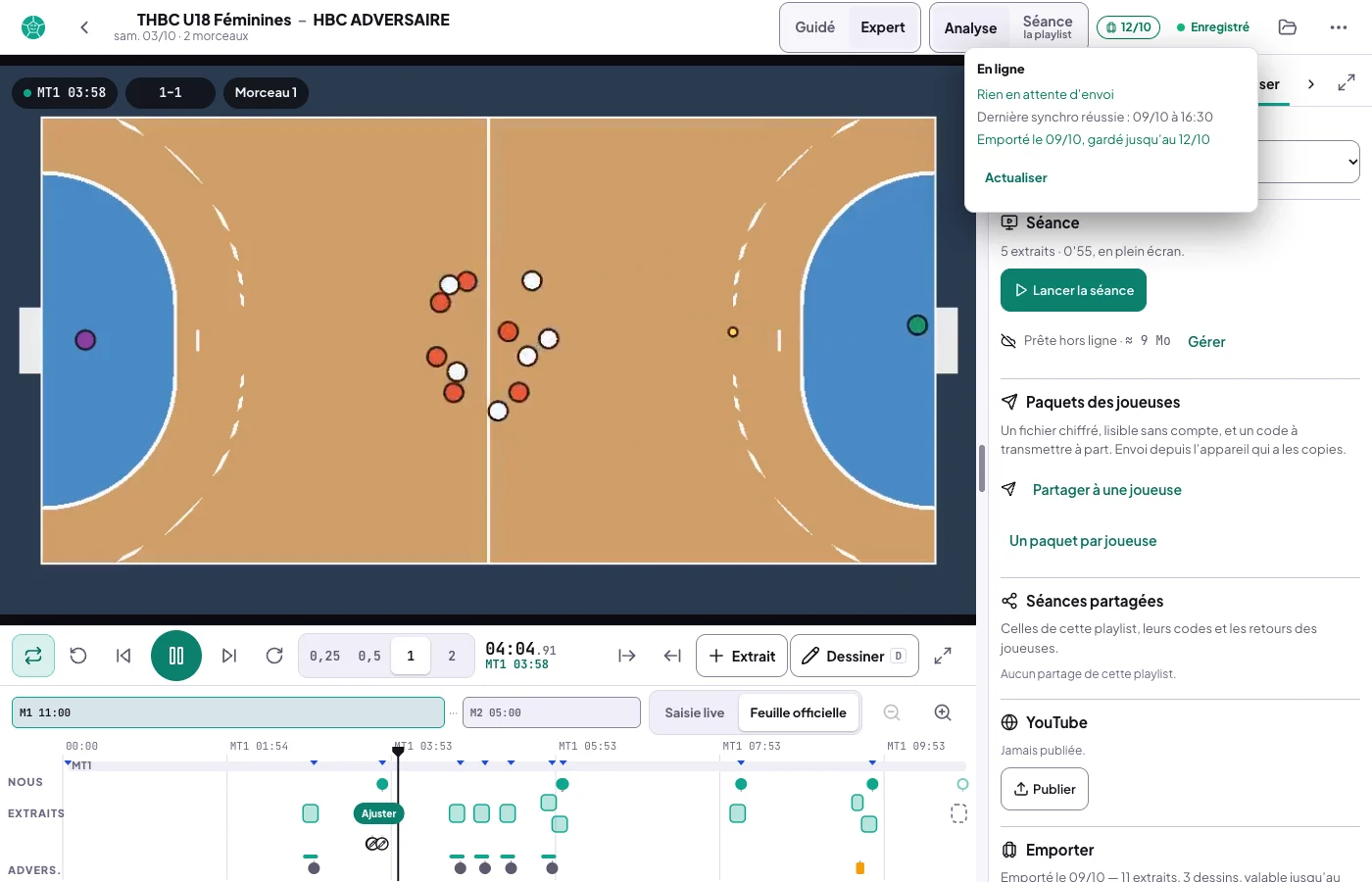Launch the session with Lancer la séance
1372x882 pixels.
coord(1073,290)
